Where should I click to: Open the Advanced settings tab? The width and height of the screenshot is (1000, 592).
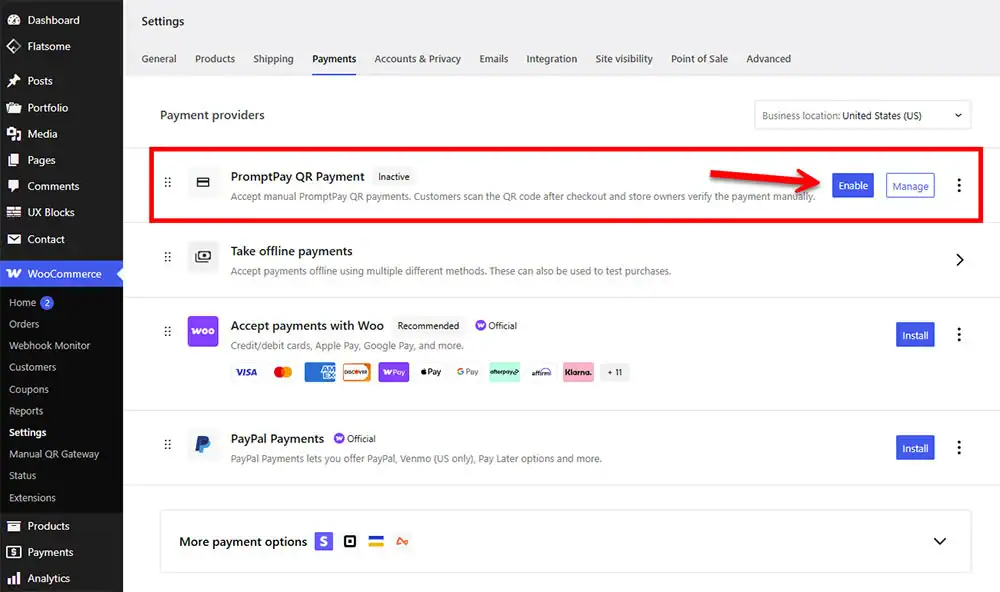point(768,59)
